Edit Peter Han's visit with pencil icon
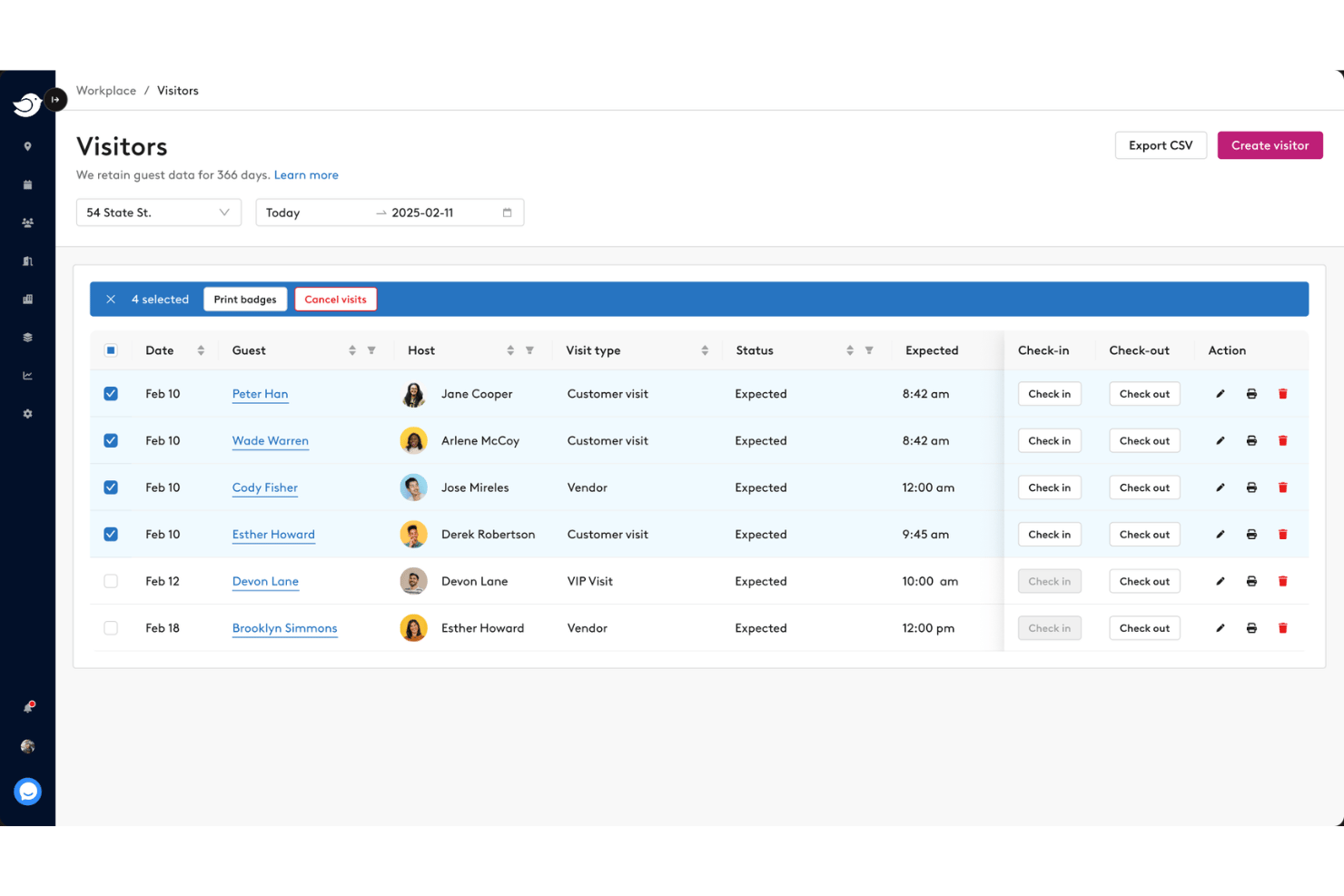The image size is (1344, 896). tap(1220, 394)
